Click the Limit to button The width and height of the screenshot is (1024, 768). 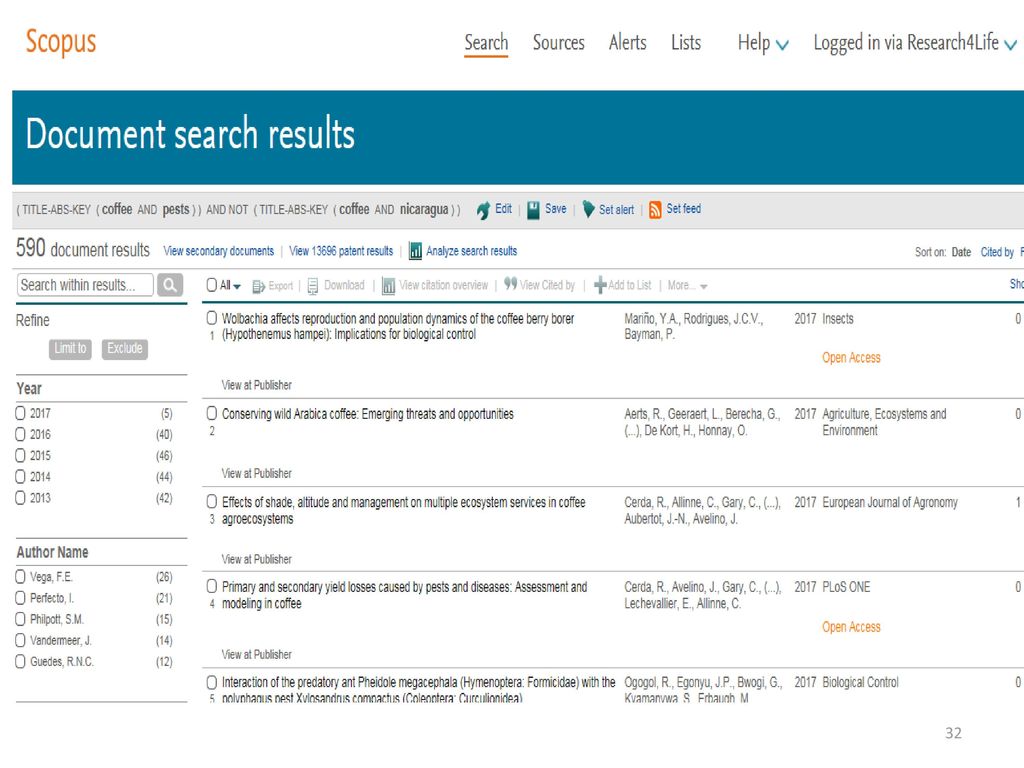click(x=71, y=349)
